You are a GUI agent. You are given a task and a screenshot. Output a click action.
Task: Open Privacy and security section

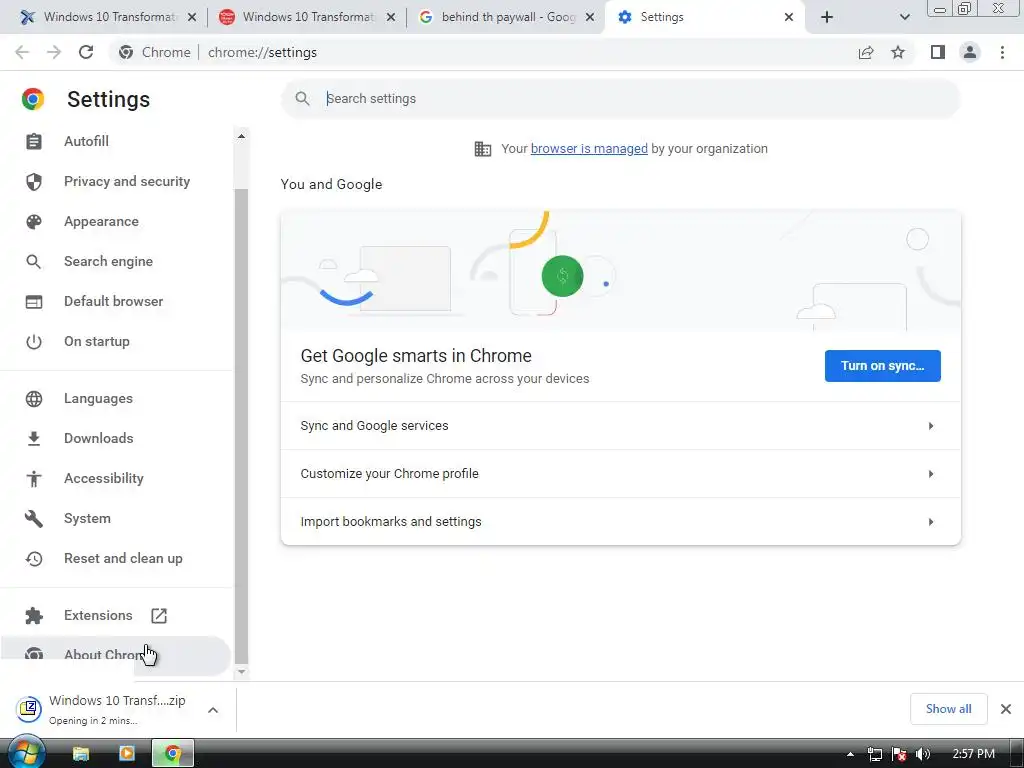(127, 182)
